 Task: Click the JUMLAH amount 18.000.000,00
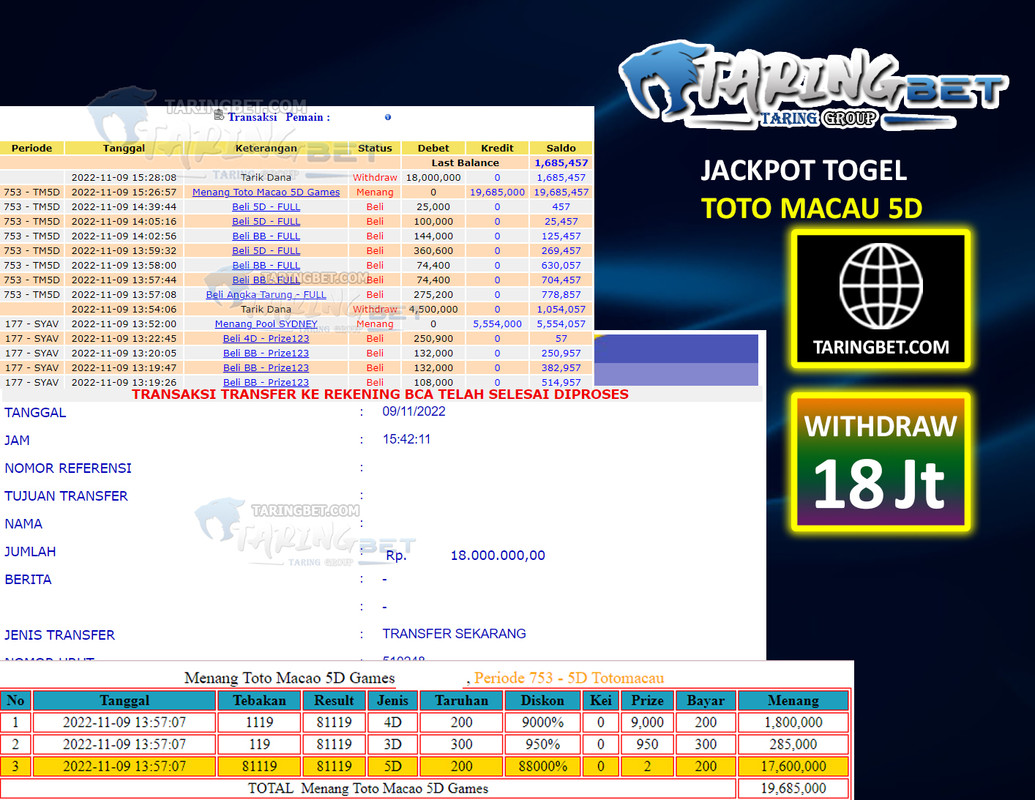pos(498,555)
